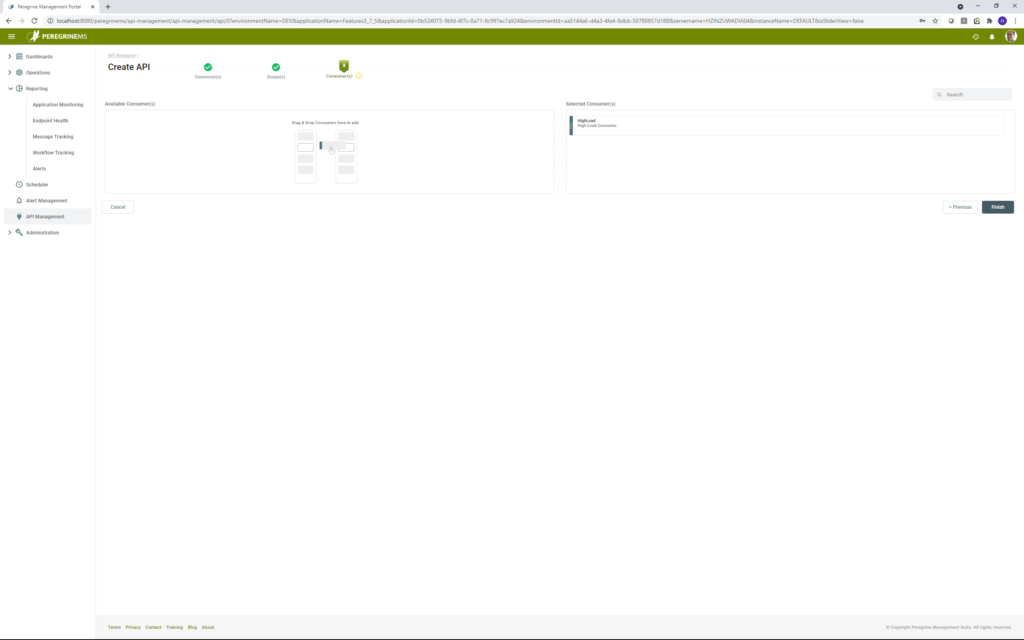Click the Search field above Selected Consumers

970,93
